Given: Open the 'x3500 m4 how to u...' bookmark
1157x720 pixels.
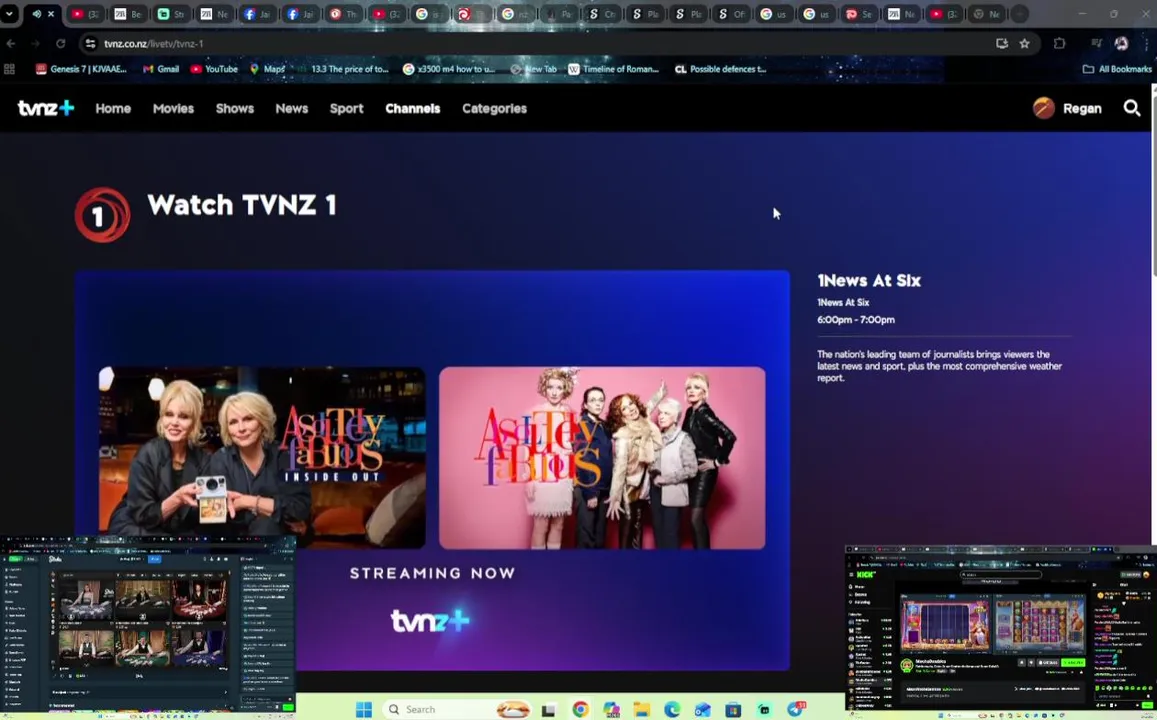Looking at the screenshot, I should point(449,69).
